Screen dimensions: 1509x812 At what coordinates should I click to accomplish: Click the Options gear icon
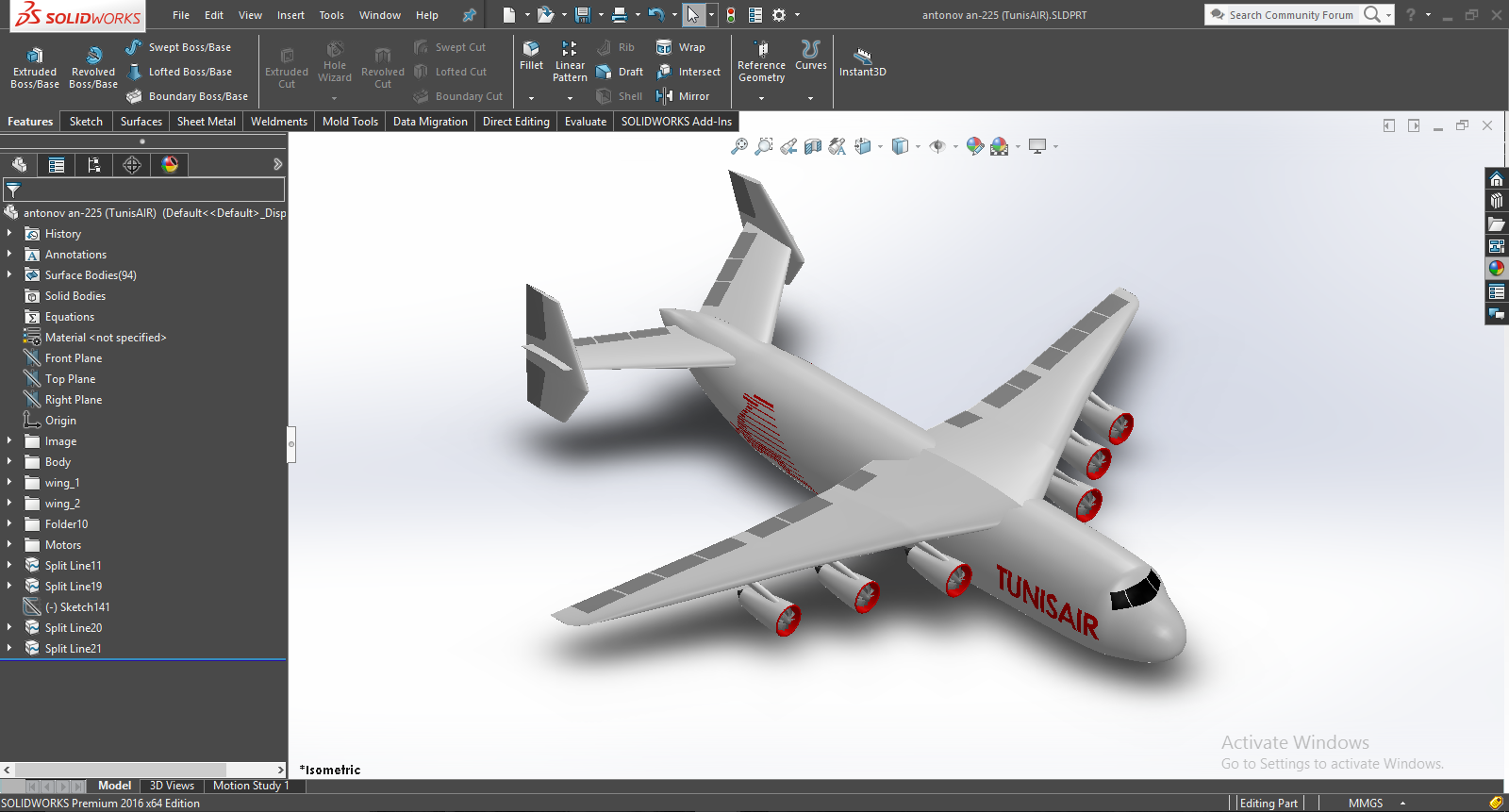[x=779, y=15]
